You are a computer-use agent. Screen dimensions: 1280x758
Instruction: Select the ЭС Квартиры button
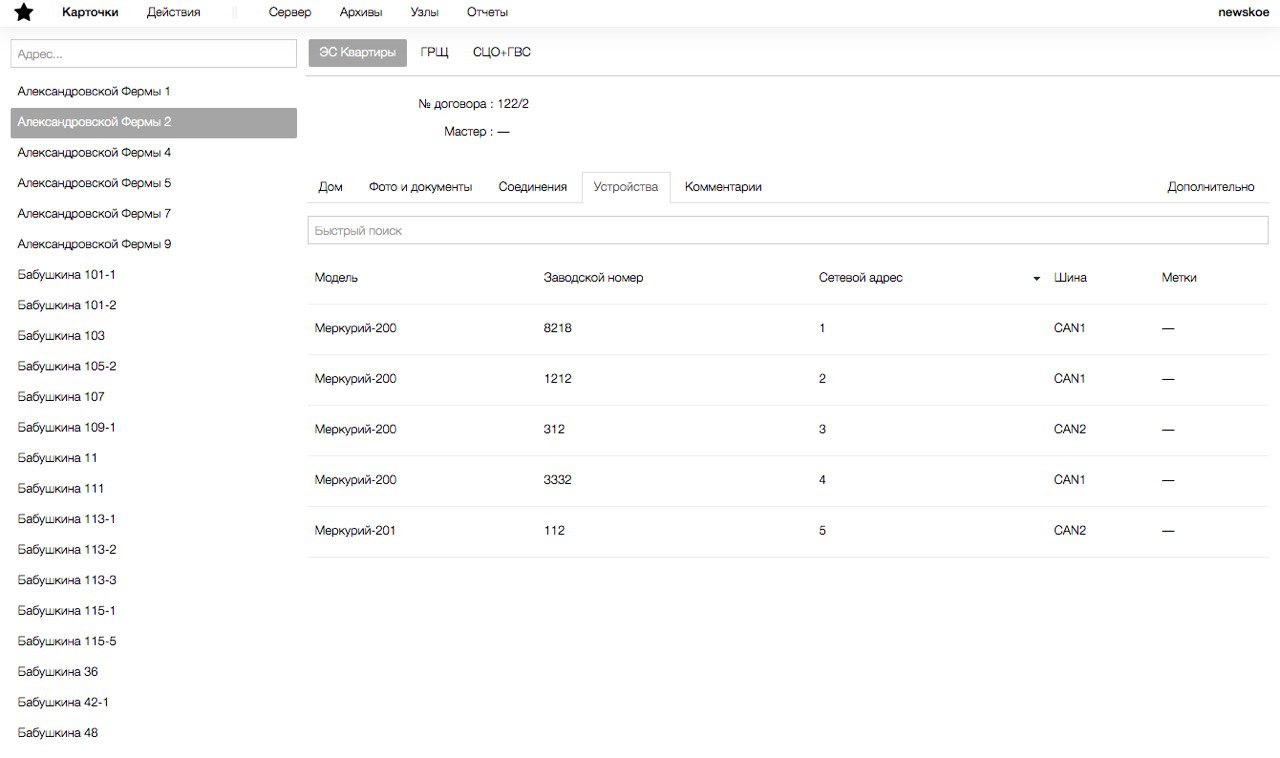(x=357, y=52)
